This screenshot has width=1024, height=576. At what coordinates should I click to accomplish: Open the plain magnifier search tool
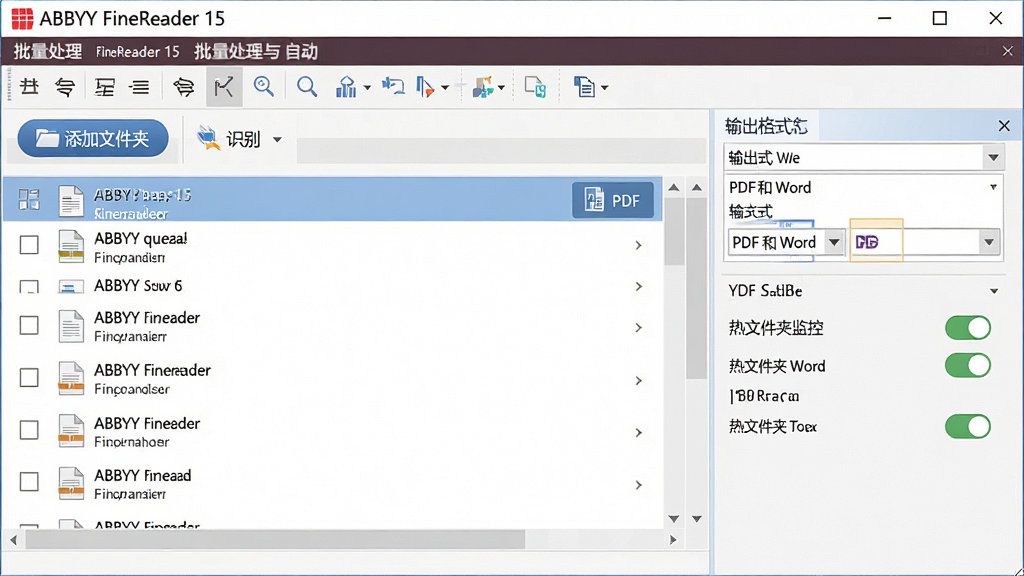(307, 86)
